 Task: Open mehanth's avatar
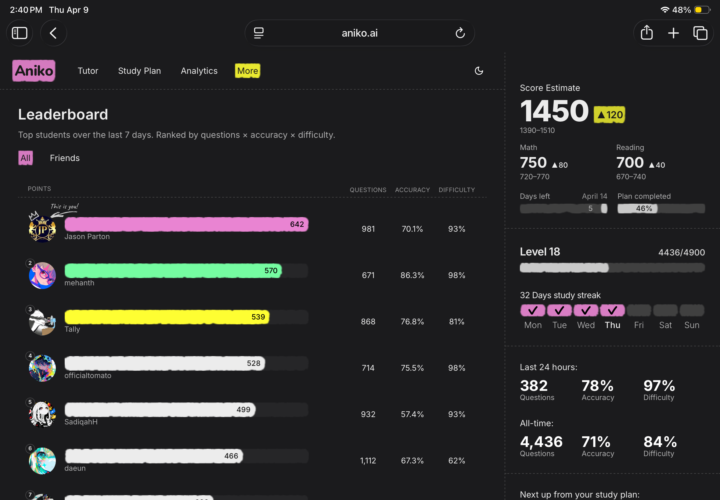42,275
